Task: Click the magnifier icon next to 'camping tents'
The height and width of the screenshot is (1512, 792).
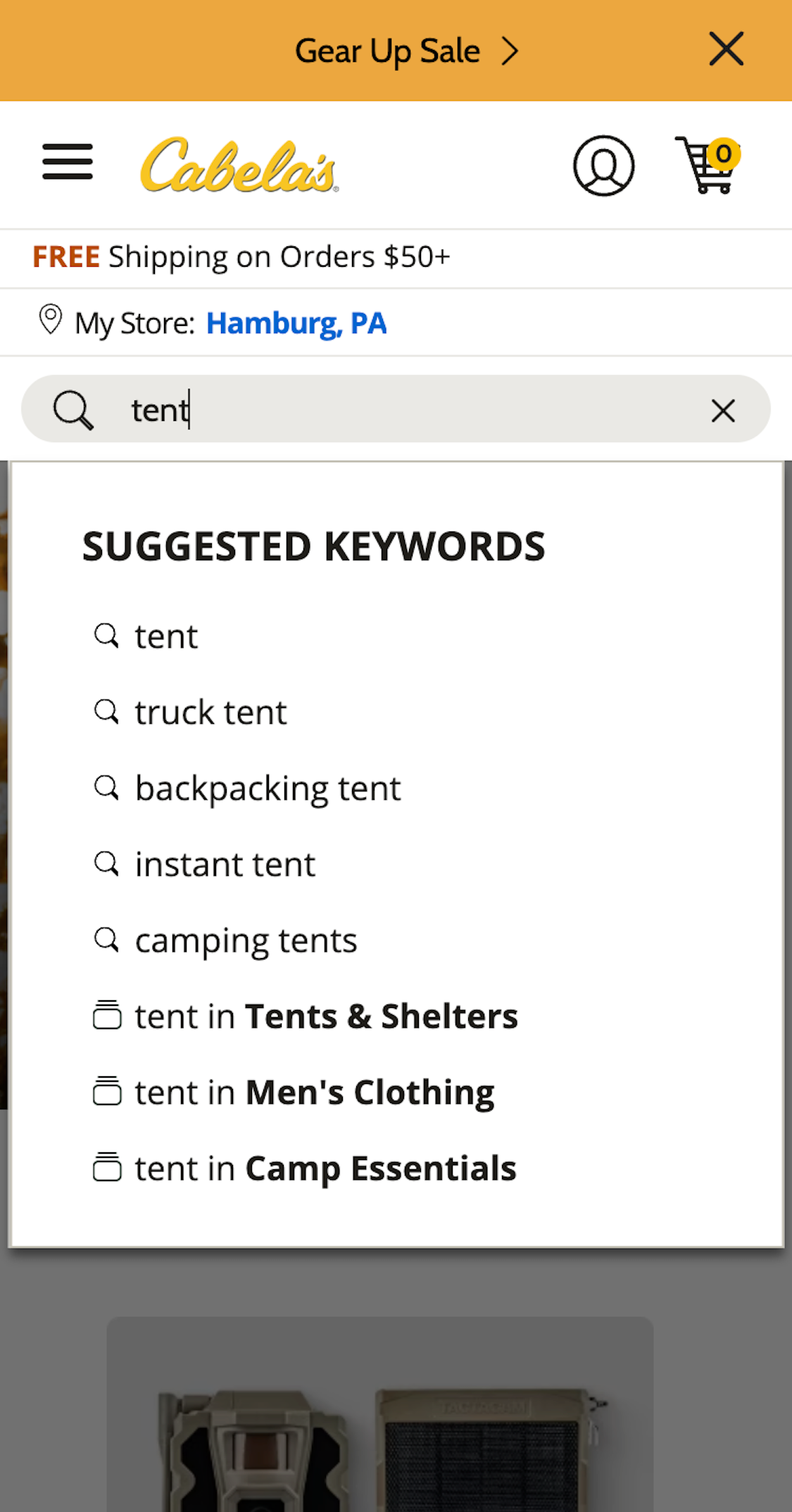Action: pyautogui.click(x=107, y=939)
